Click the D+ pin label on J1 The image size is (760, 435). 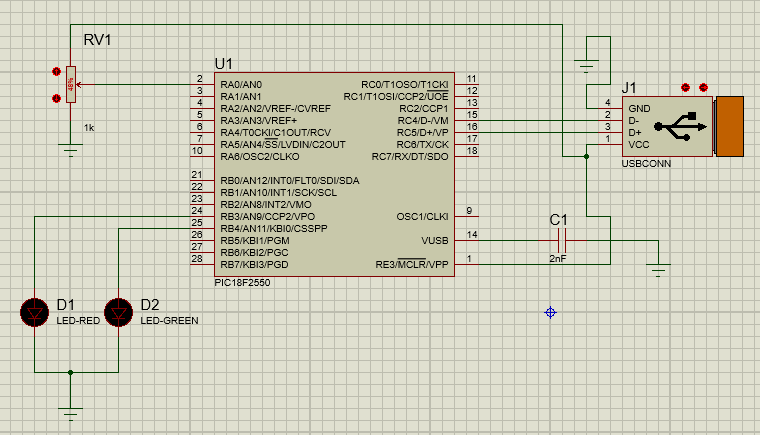(635, 132)
